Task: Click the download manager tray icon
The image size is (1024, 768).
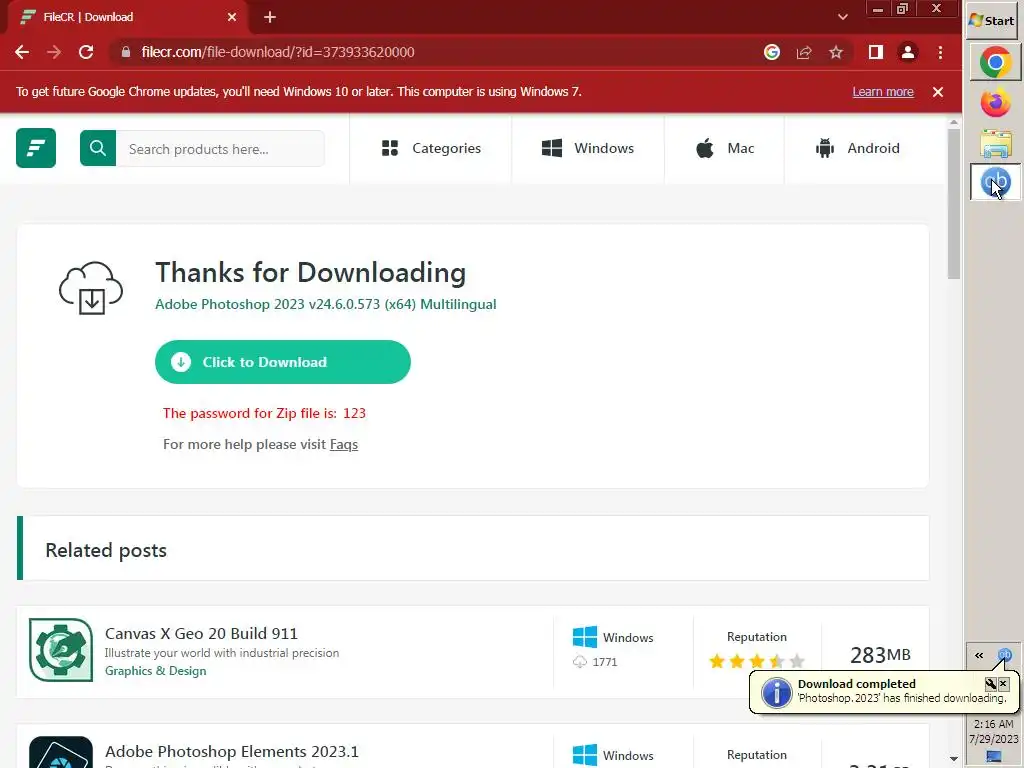Action: 1004,655
